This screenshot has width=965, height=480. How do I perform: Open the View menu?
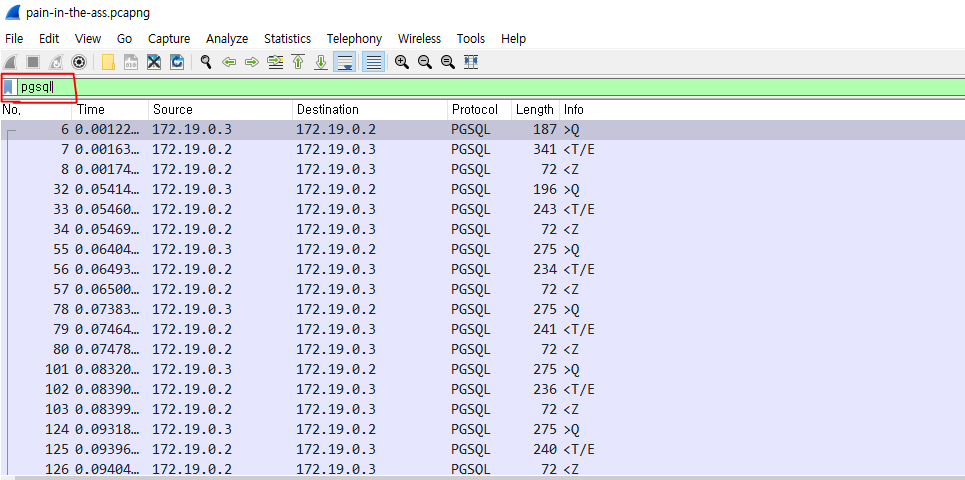87,39
